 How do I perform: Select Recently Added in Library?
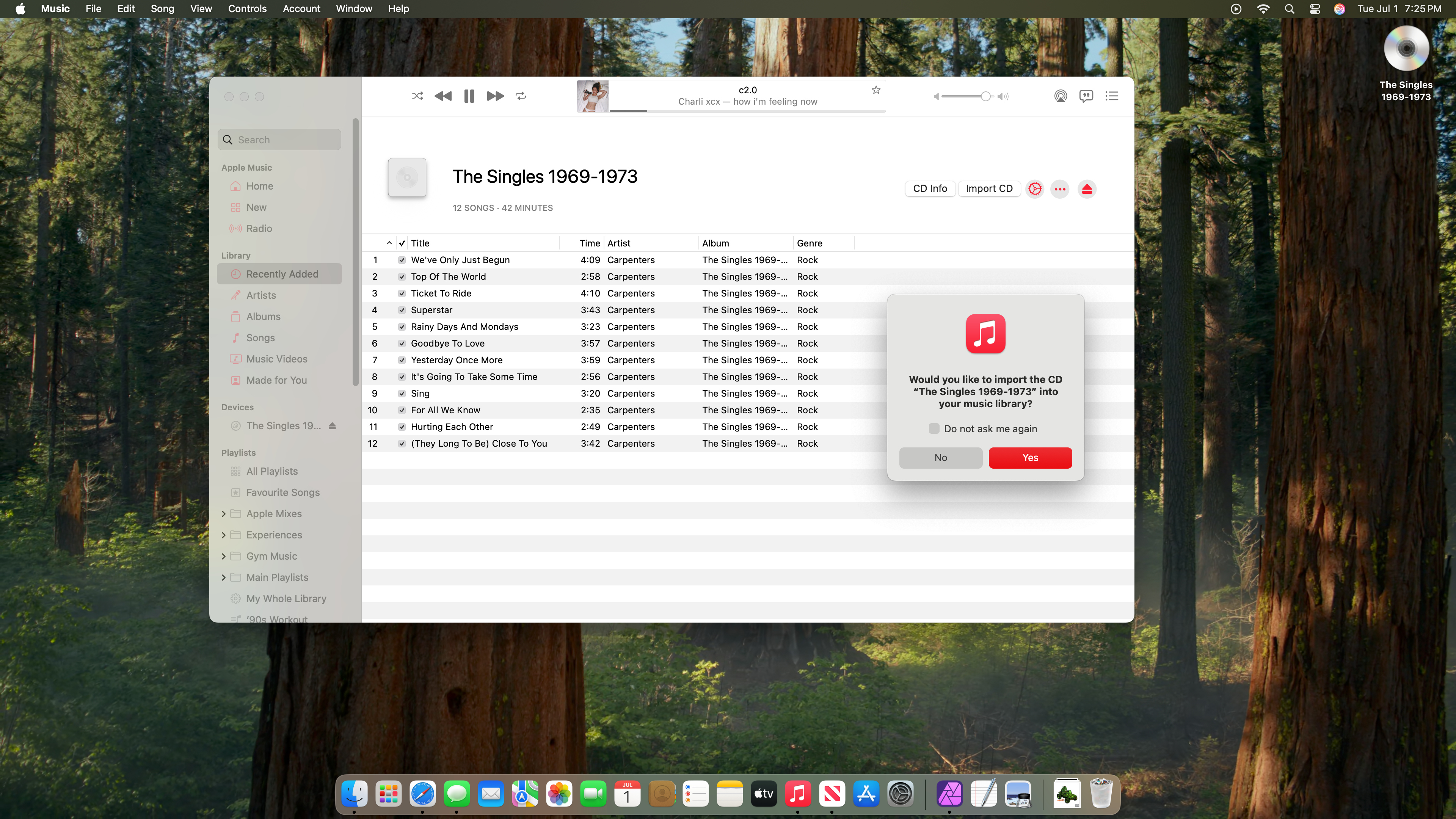click(279, 274)
